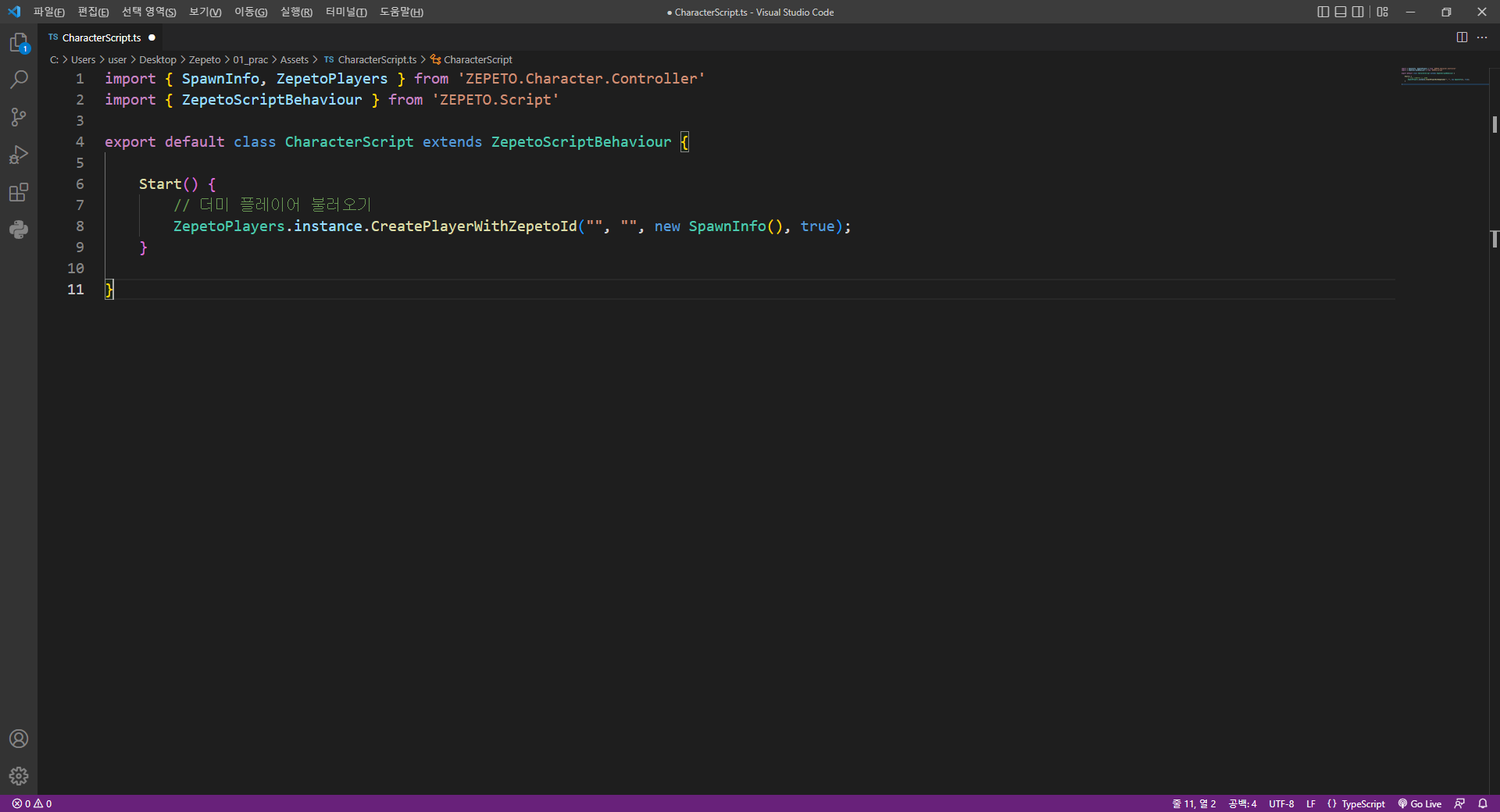The width and height of the screenshot is (1500, 812).
Task: Toggle the primary side bar layout icon
Action: click(x=1323, y=12)
